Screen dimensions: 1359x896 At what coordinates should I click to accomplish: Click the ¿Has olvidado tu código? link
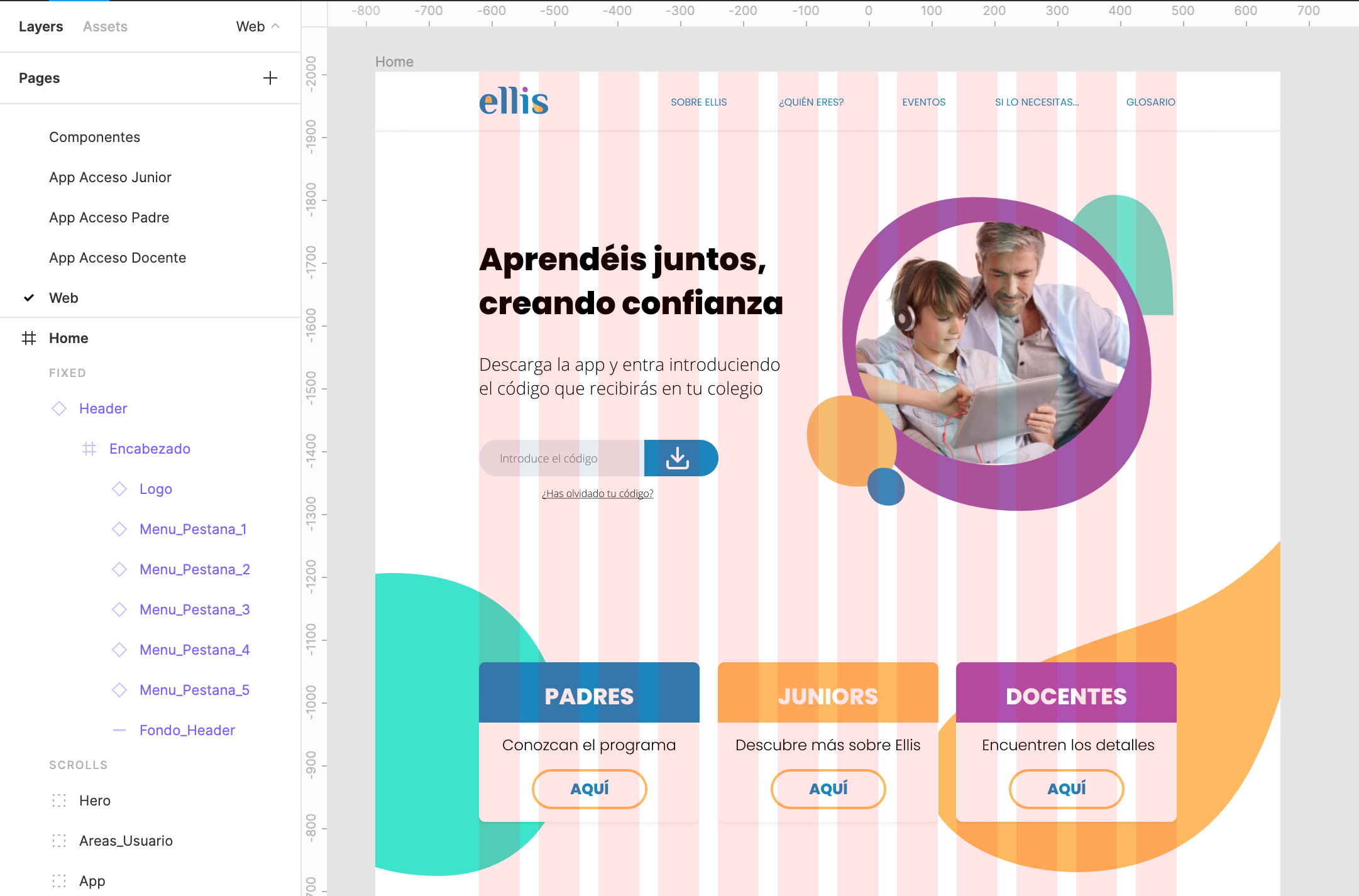pos(598,493)
